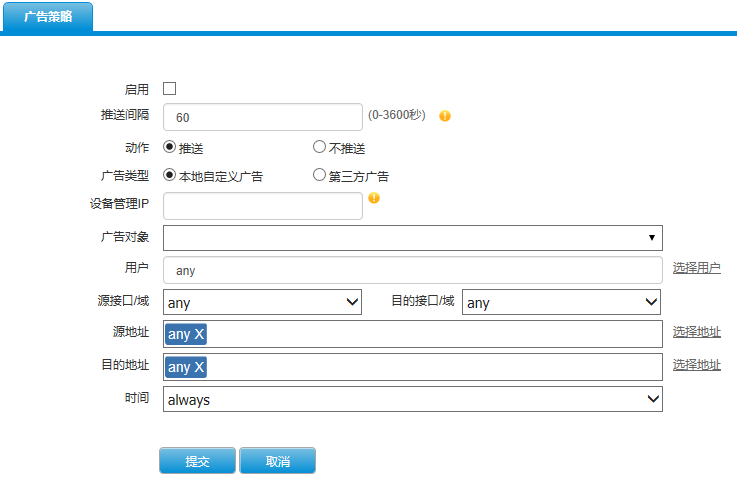Viewport: 737px width, 480px height.
Task: Click the 提交 submit button
Action: pos(197,461)
